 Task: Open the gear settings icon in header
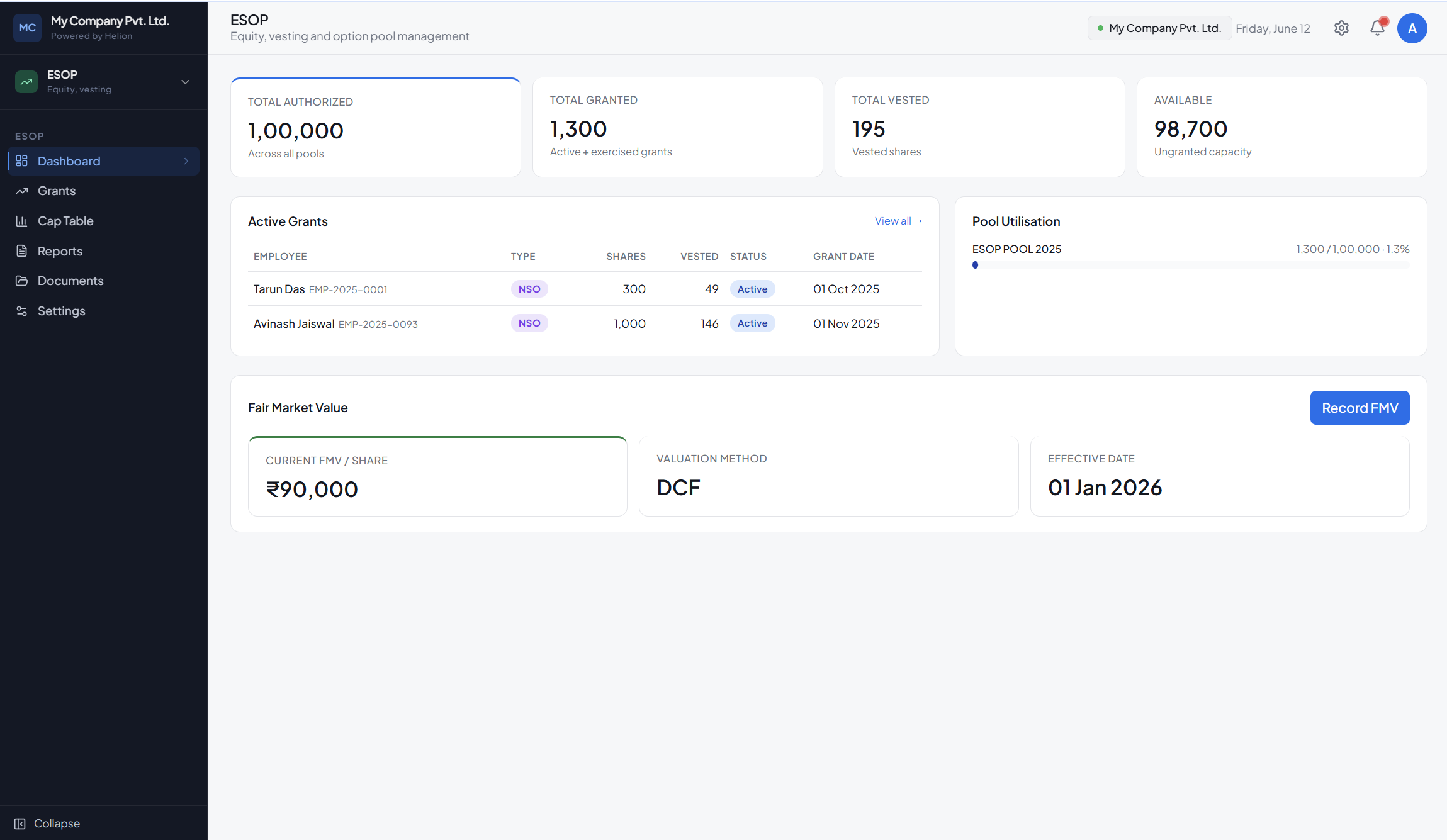click(1341, 28)
